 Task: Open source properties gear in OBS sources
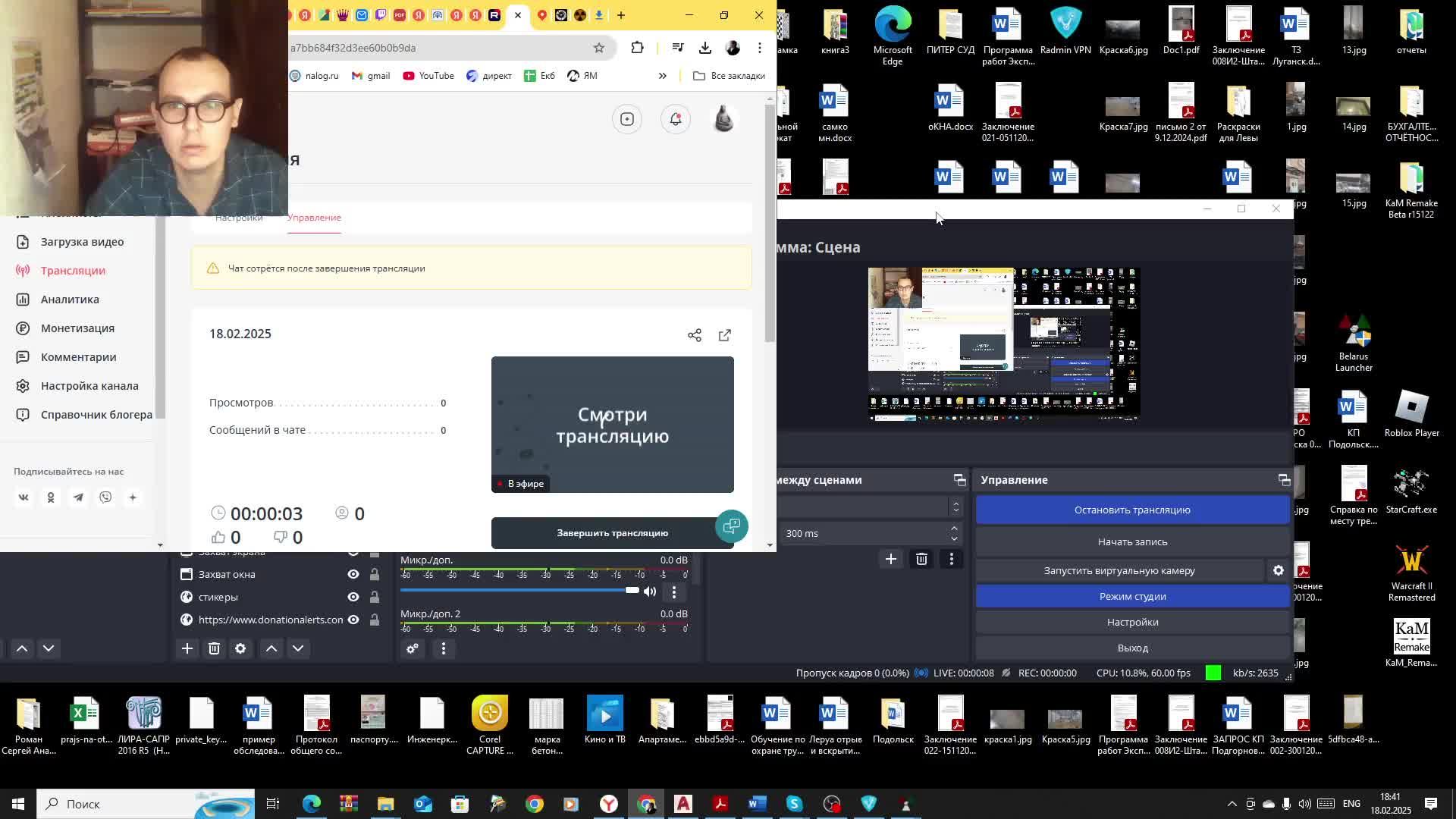pos(240,648)
